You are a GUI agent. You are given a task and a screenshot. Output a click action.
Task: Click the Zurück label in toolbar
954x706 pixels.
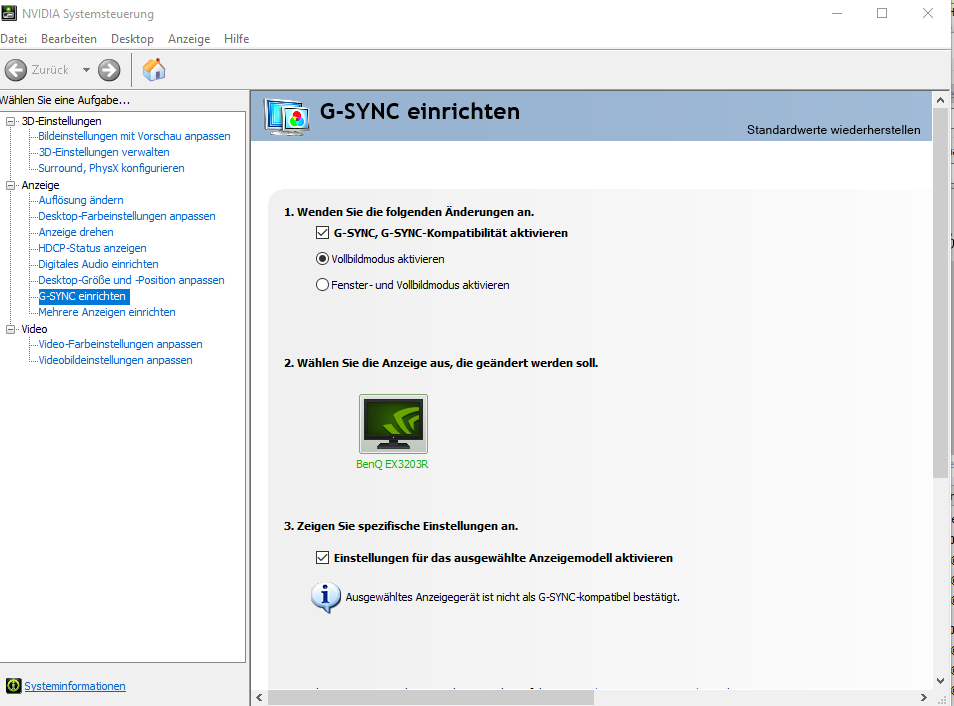tap(50, 70)
